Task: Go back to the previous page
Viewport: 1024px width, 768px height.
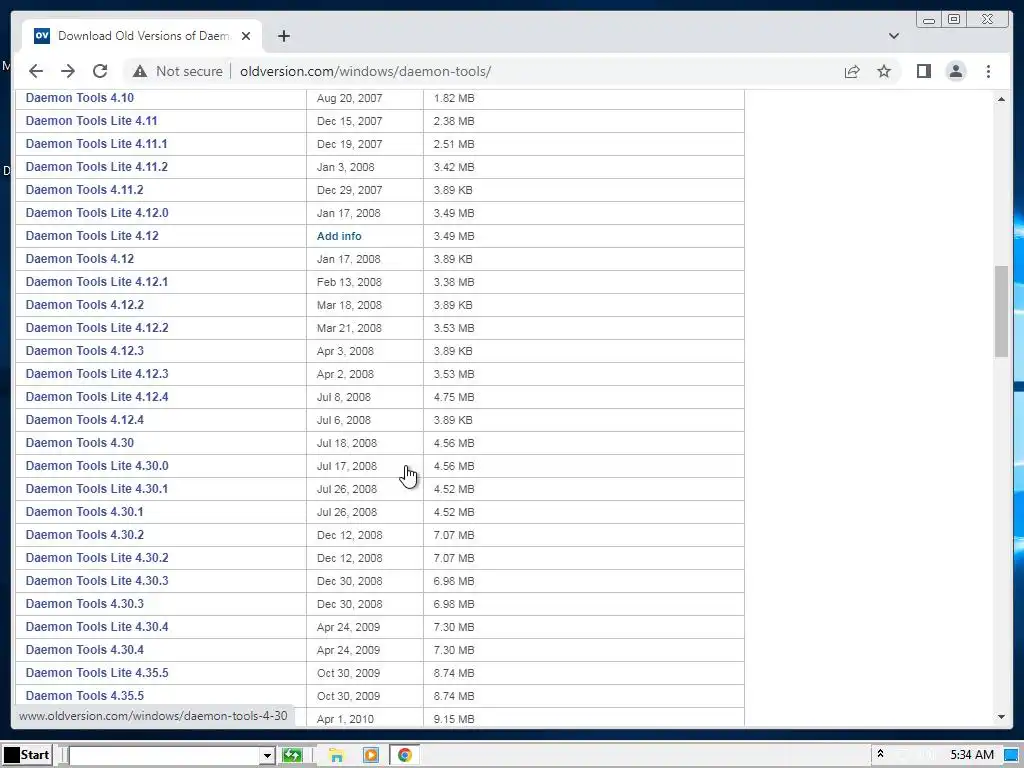Action: click(x=36, y=71)
